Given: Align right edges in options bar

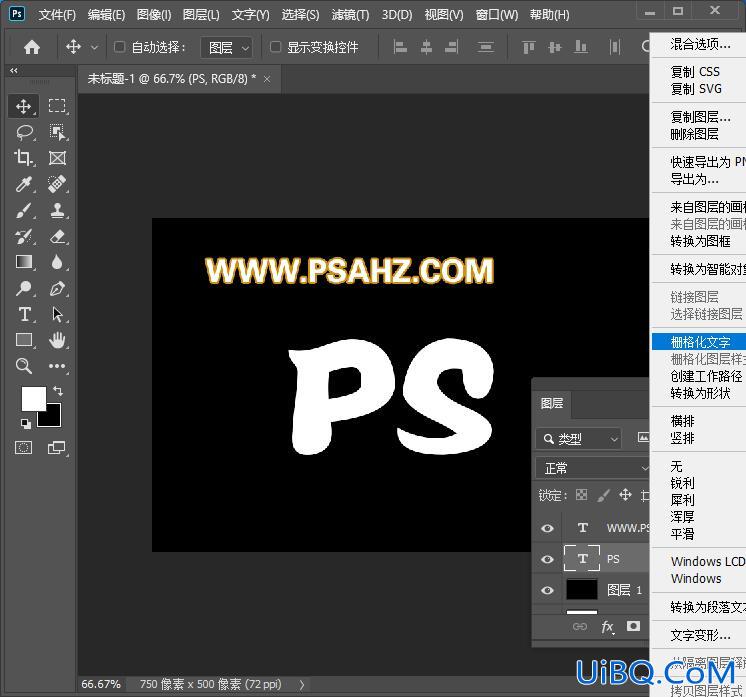Looking at the screenshot, I should pyautogui.click(x=452, y=47).
